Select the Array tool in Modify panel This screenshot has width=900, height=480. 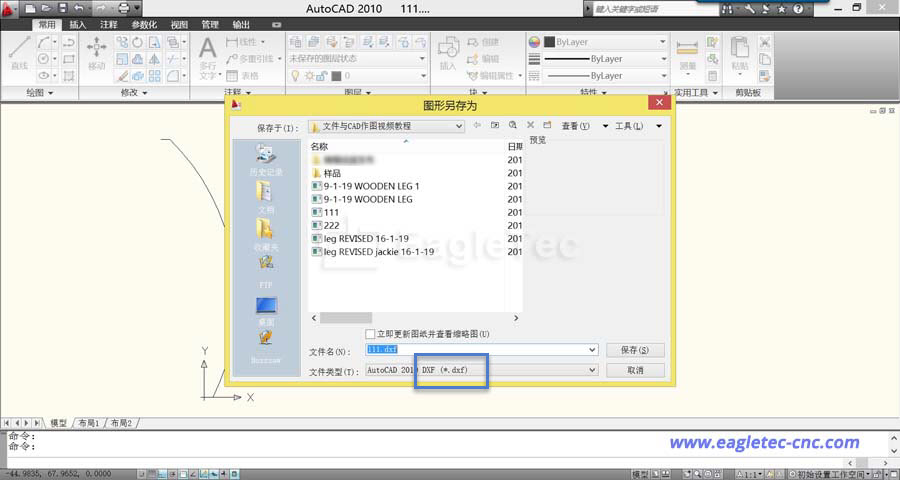(154, 76)
